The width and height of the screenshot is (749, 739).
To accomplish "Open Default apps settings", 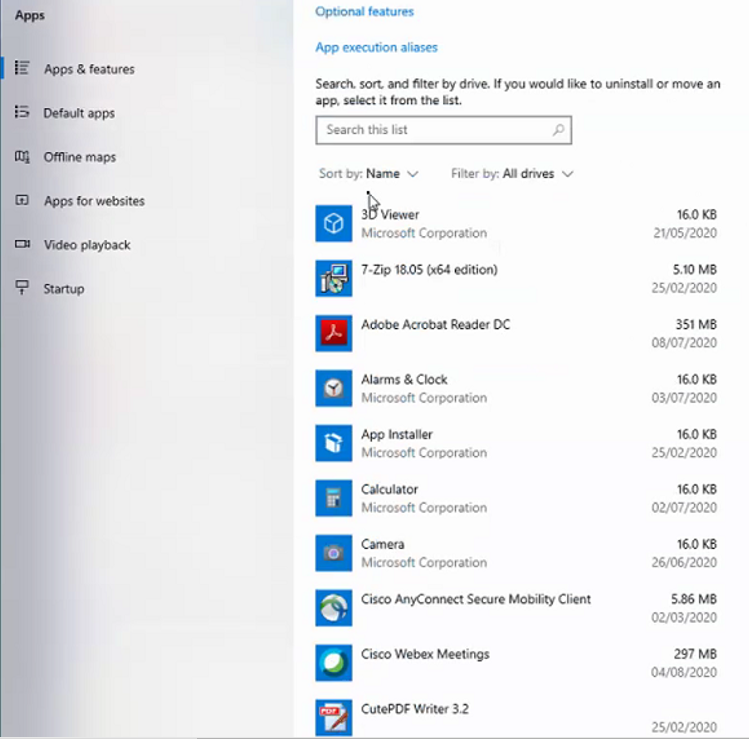I will (x=79, y=113).
